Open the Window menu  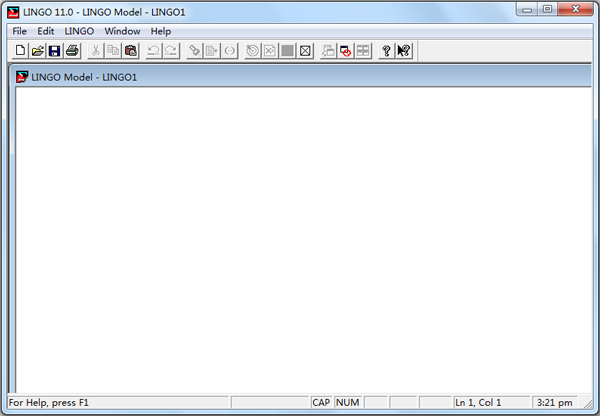pyautogui.click(x=122, y=31)
